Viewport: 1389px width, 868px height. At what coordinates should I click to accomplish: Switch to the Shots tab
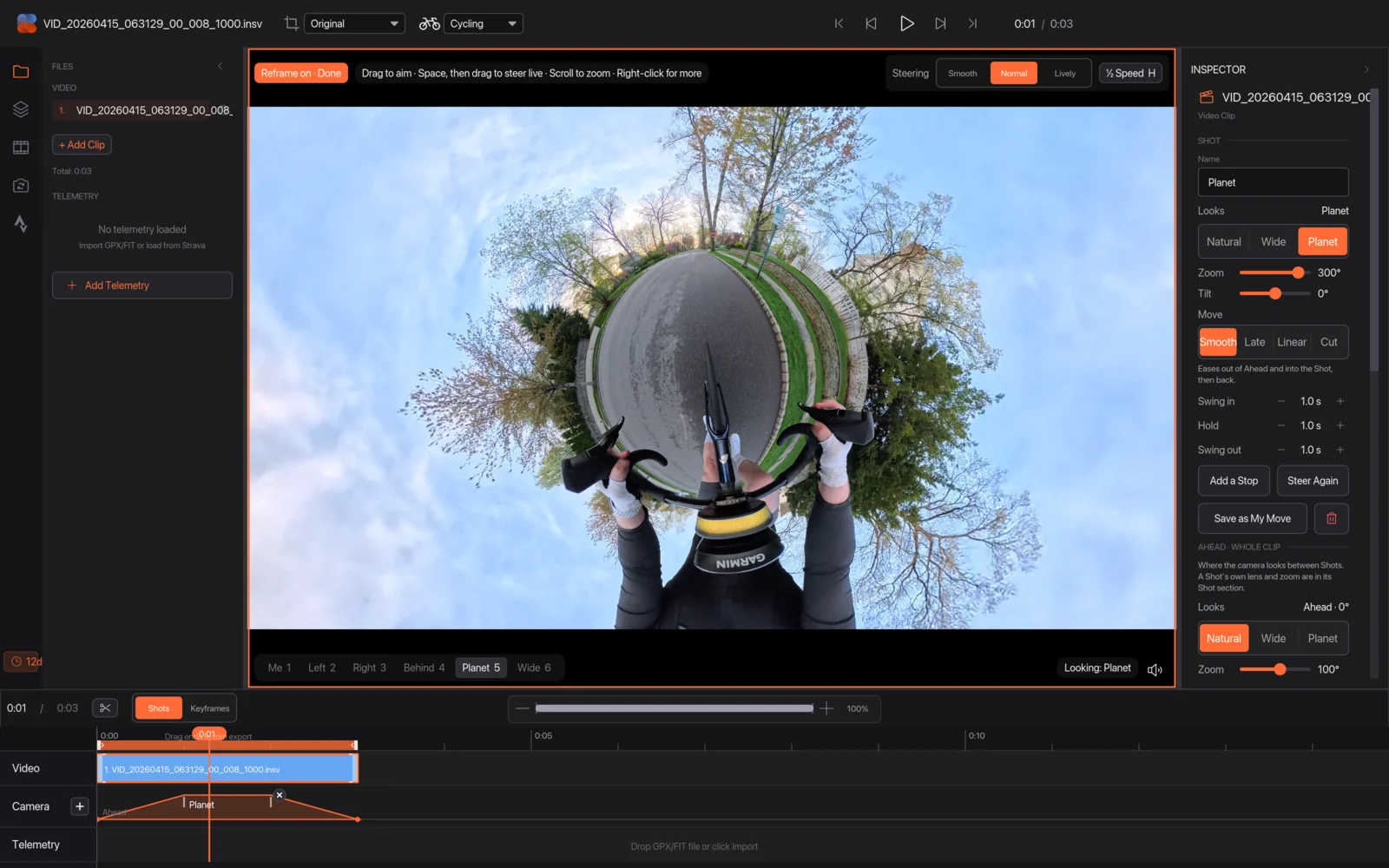(159, 708)
